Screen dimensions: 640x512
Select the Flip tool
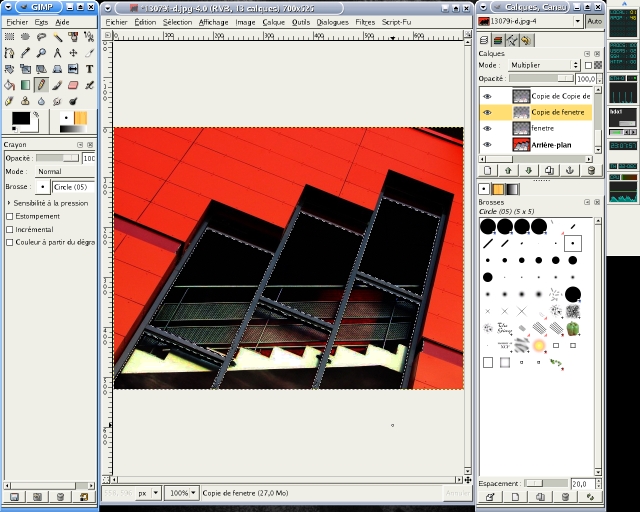73,69
